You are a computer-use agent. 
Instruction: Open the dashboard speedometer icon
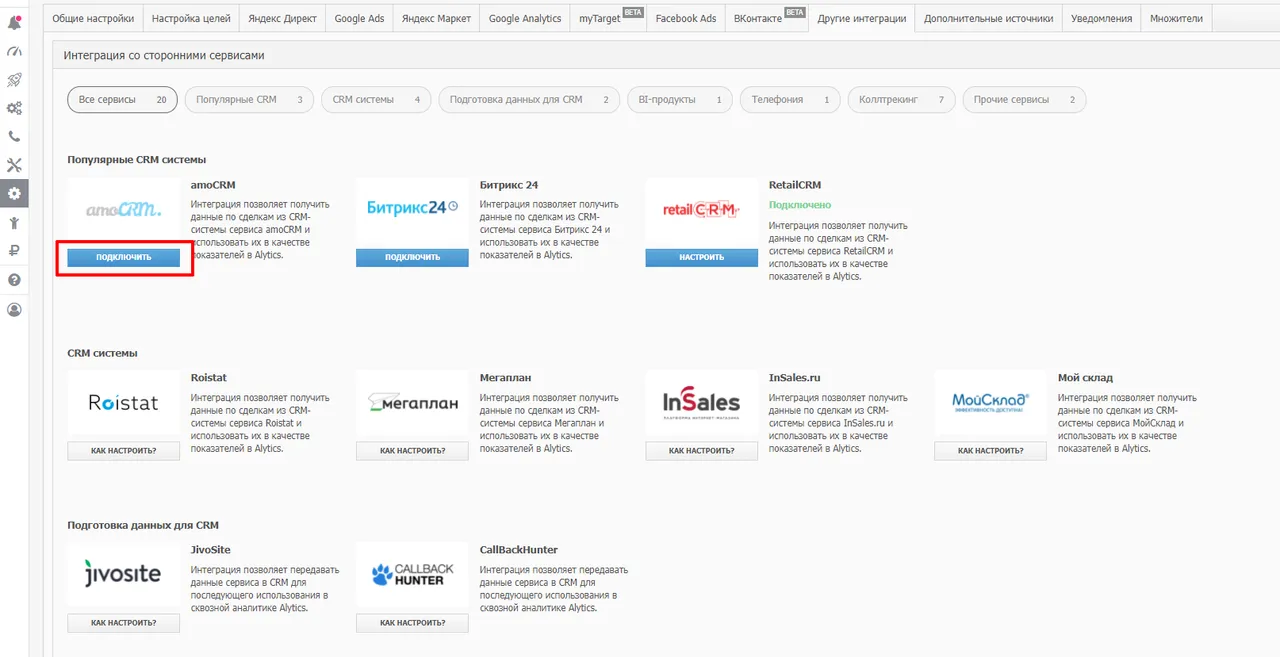(x=14, y=51)
